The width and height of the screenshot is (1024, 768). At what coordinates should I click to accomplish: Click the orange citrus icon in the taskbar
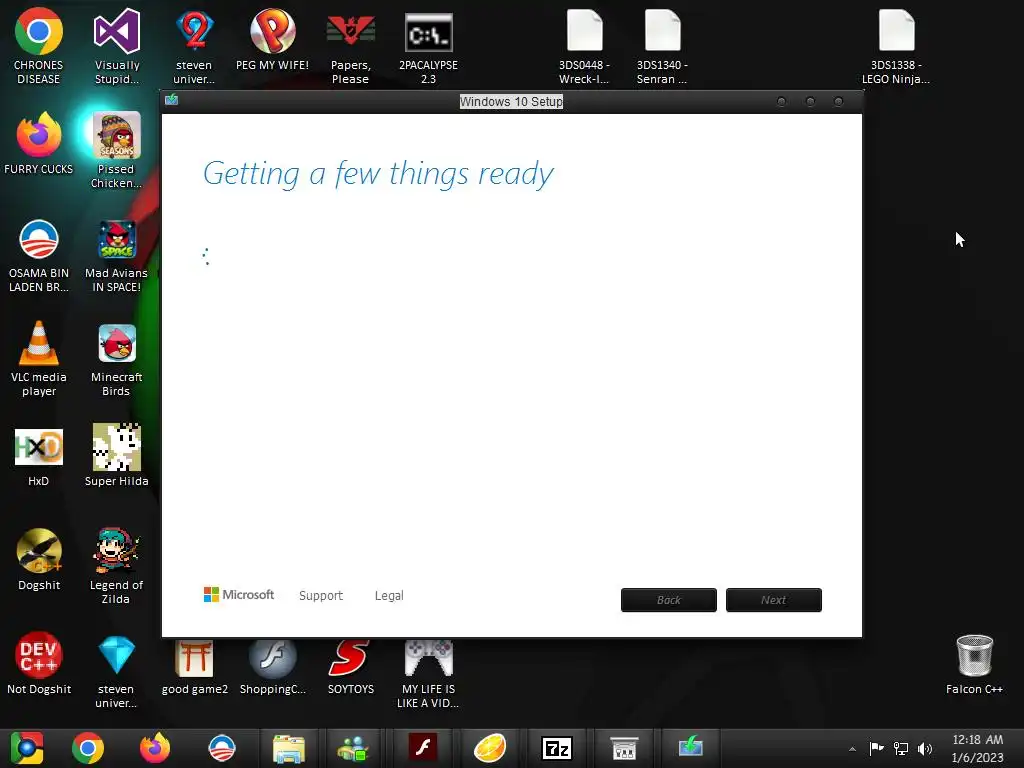click(x=490, y=748)
